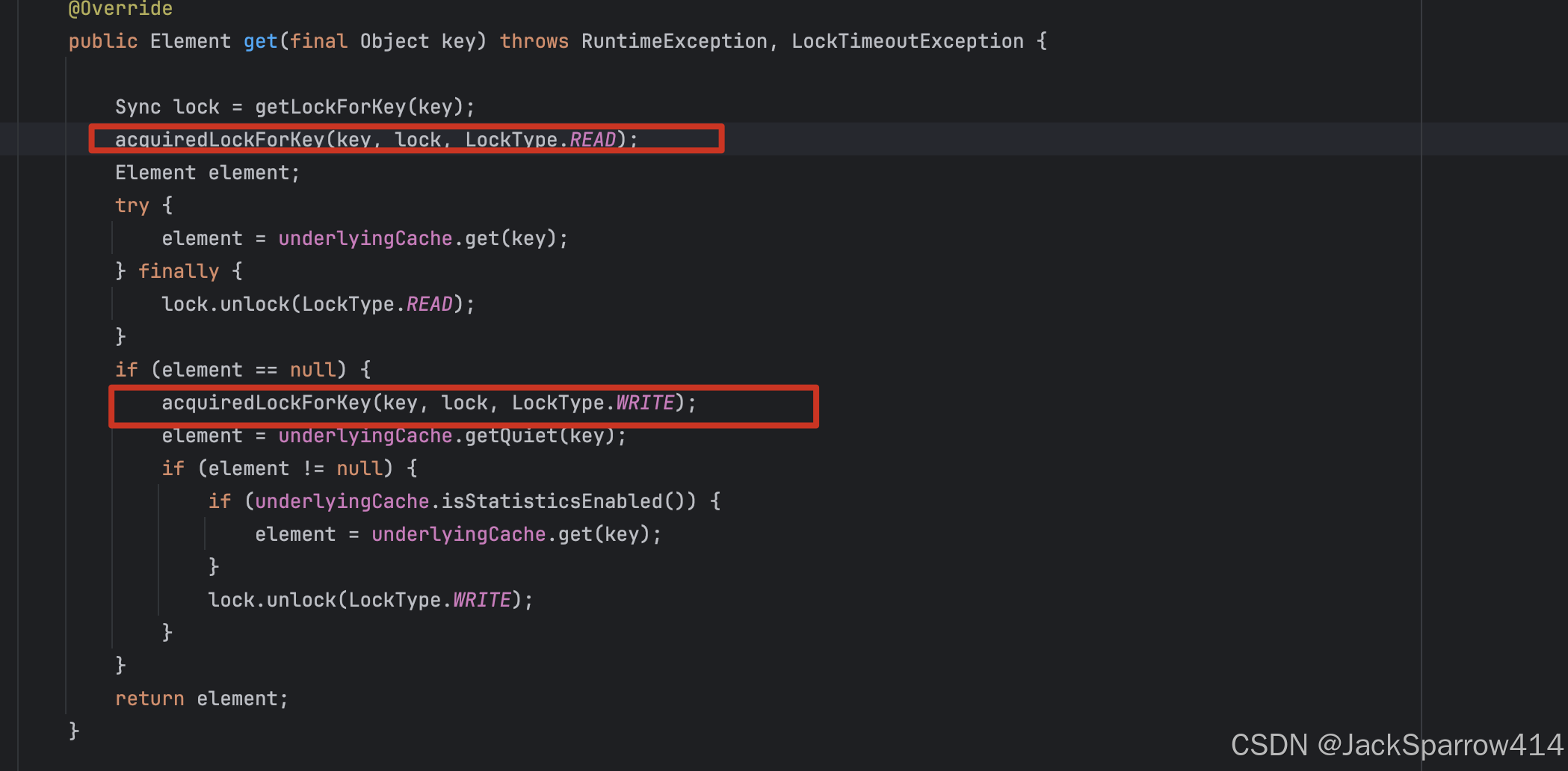Click the 'if (element != null)' condition
The width and height of the screenshot is (1568, 771).
[x=277, y=468]
